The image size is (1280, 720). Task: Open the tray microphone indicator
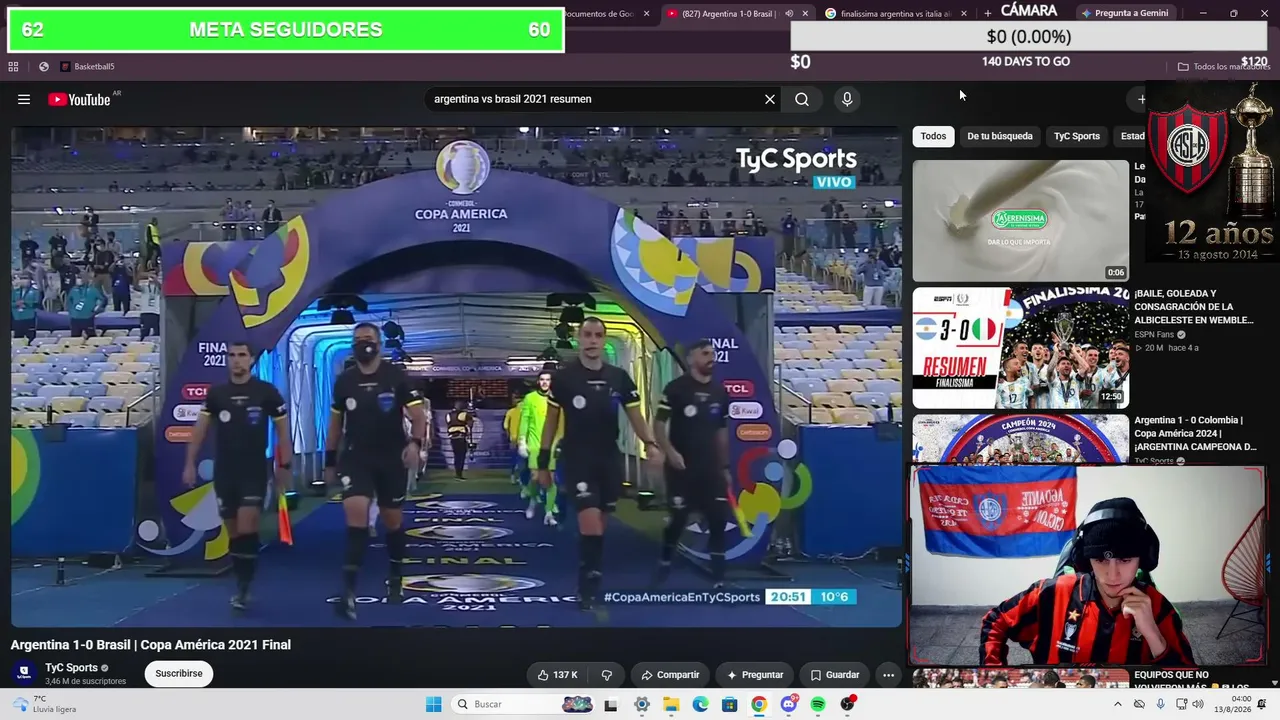click(x=1160, y=705)
